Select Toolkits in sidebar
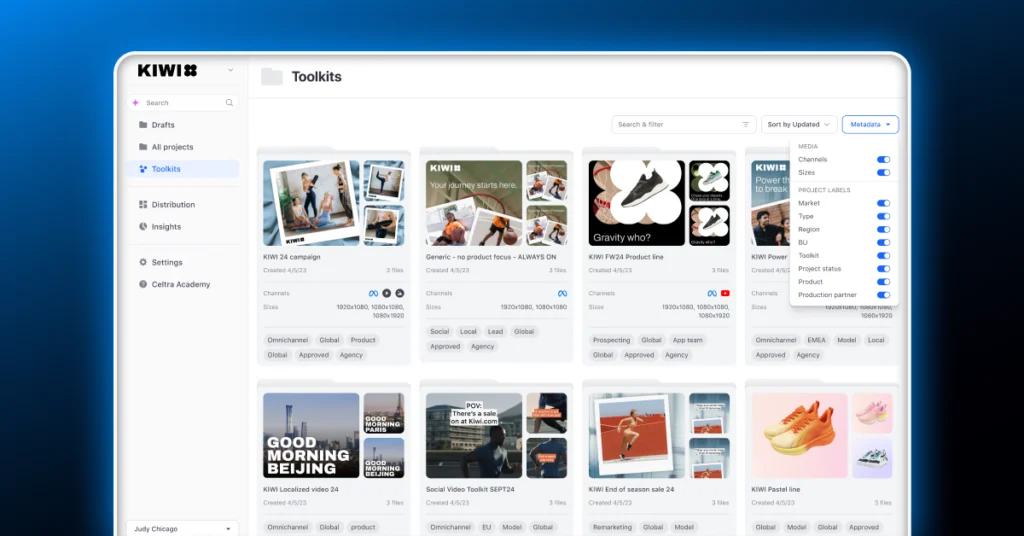The width and height of the screenshot is (1024, 536). click(x=182, y=168)
